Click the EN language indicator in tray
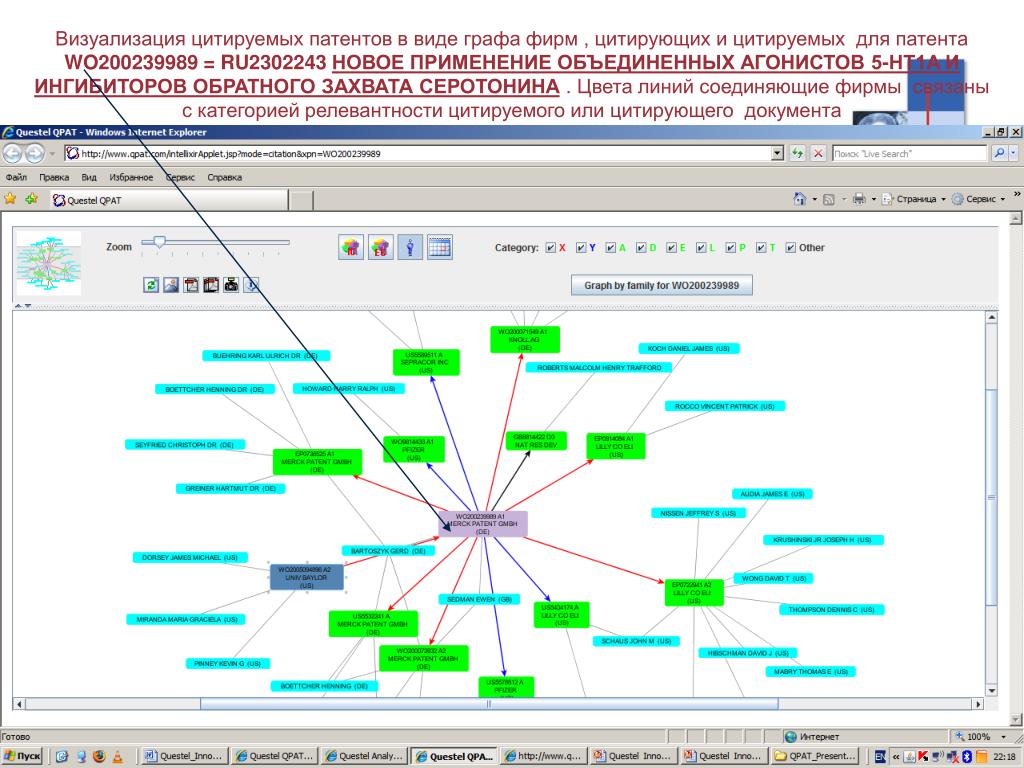 pyautogui.click(x=880, y=756)
